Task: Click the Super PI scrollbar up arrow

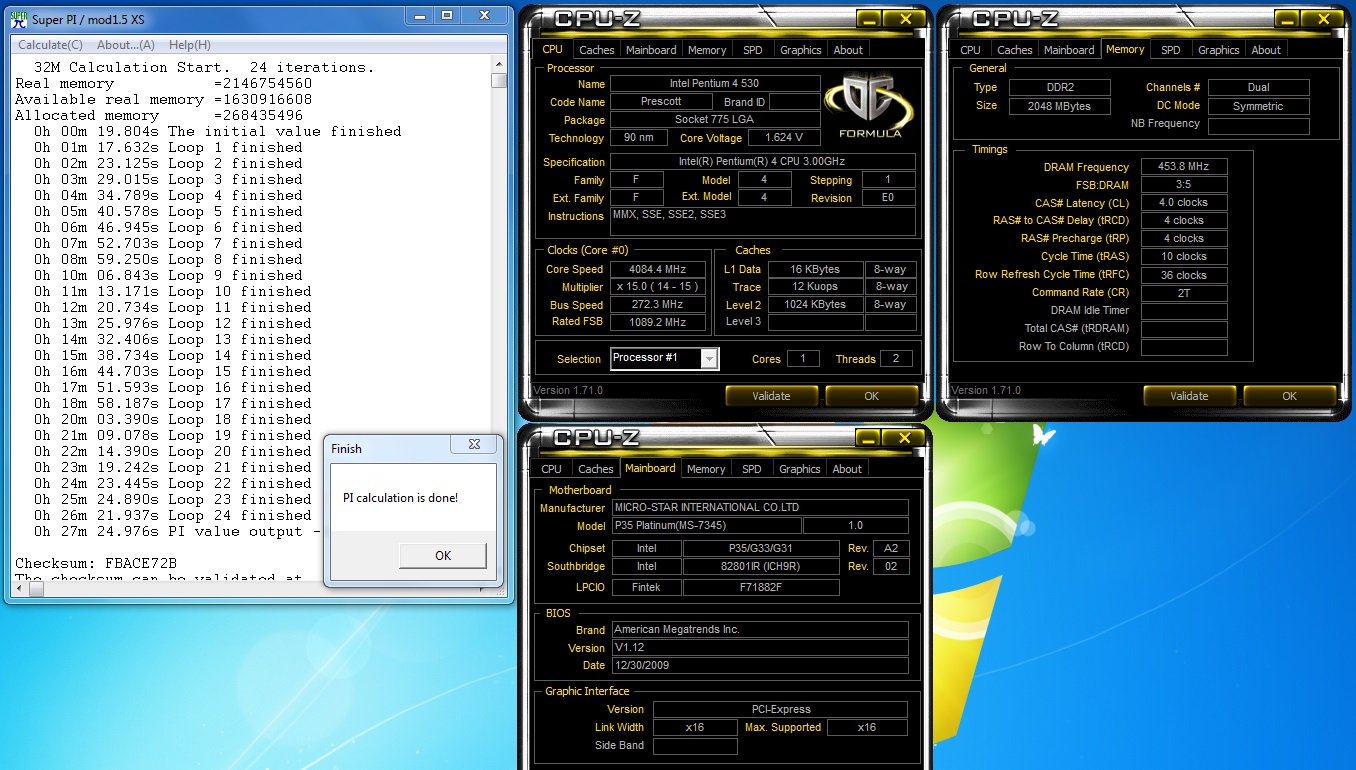Action: 499,65
